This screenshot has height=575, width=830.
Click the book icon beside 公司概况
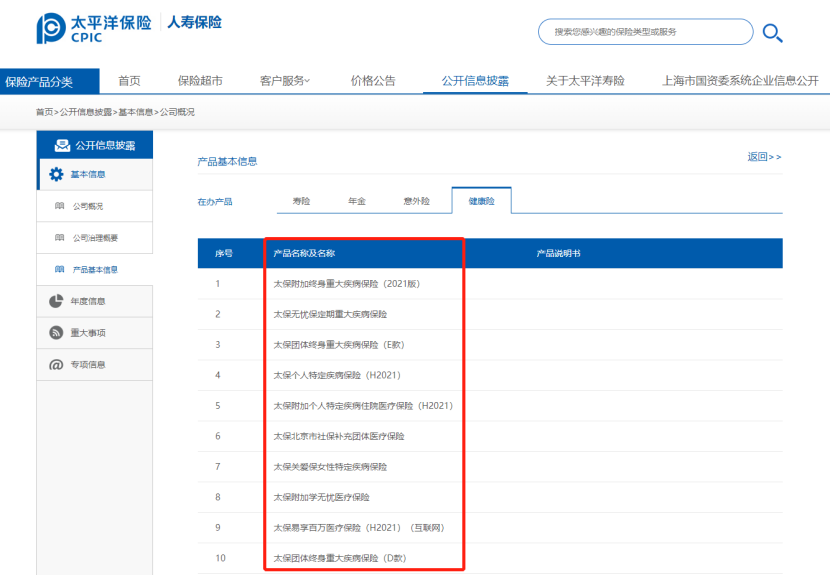point(60,206)
